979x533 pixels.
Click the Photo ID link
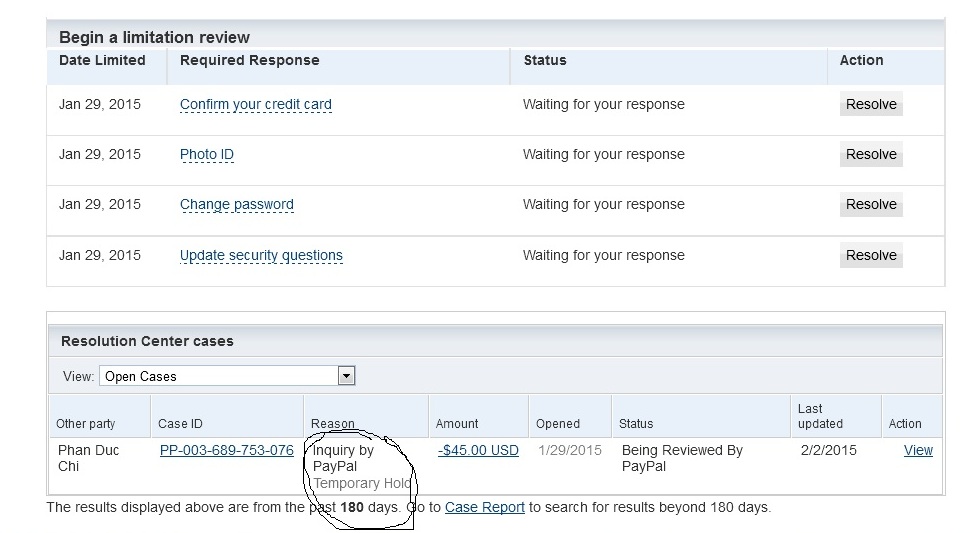pos(206,154)
